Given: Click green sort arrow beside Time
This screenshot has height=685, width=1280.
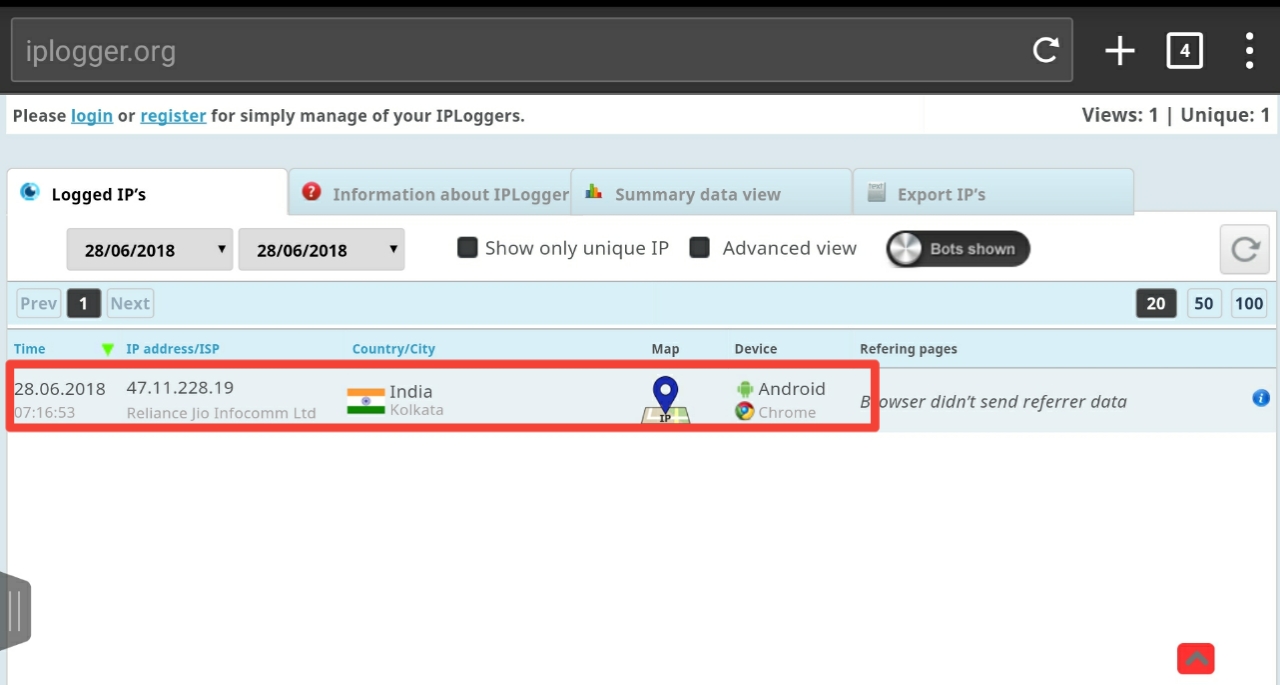Looking at the screenshot, I should pyautogui.click(x=108, y=349).
